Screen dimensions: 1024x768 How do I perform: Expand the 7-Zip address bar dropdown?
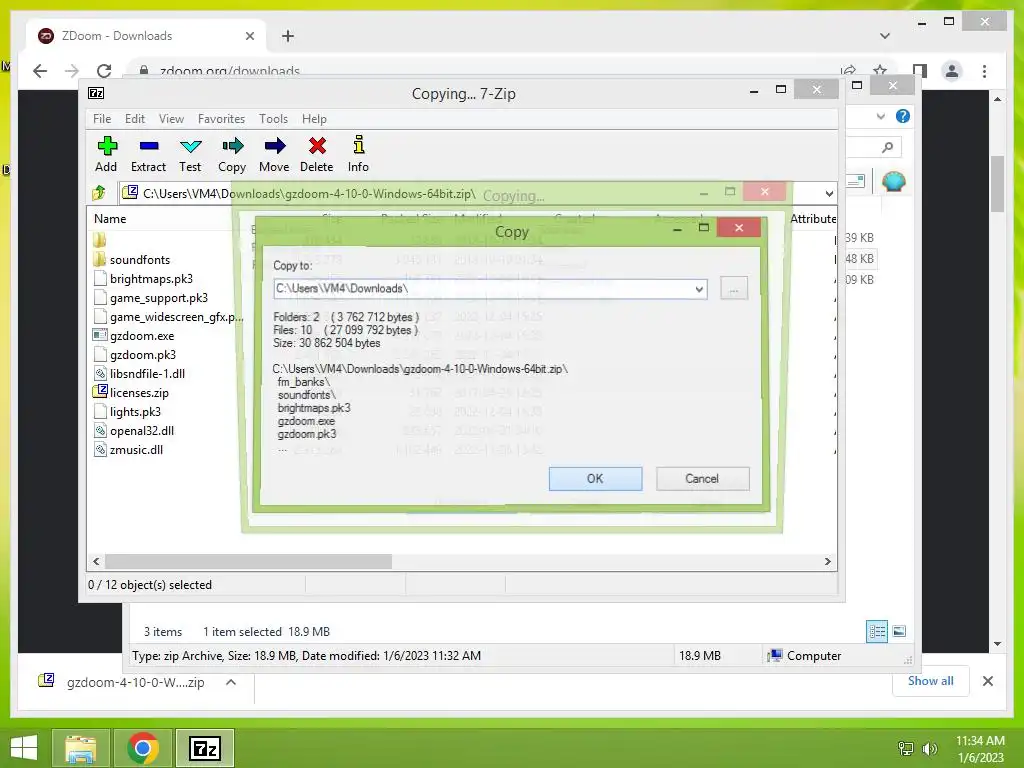click(829, 193)
